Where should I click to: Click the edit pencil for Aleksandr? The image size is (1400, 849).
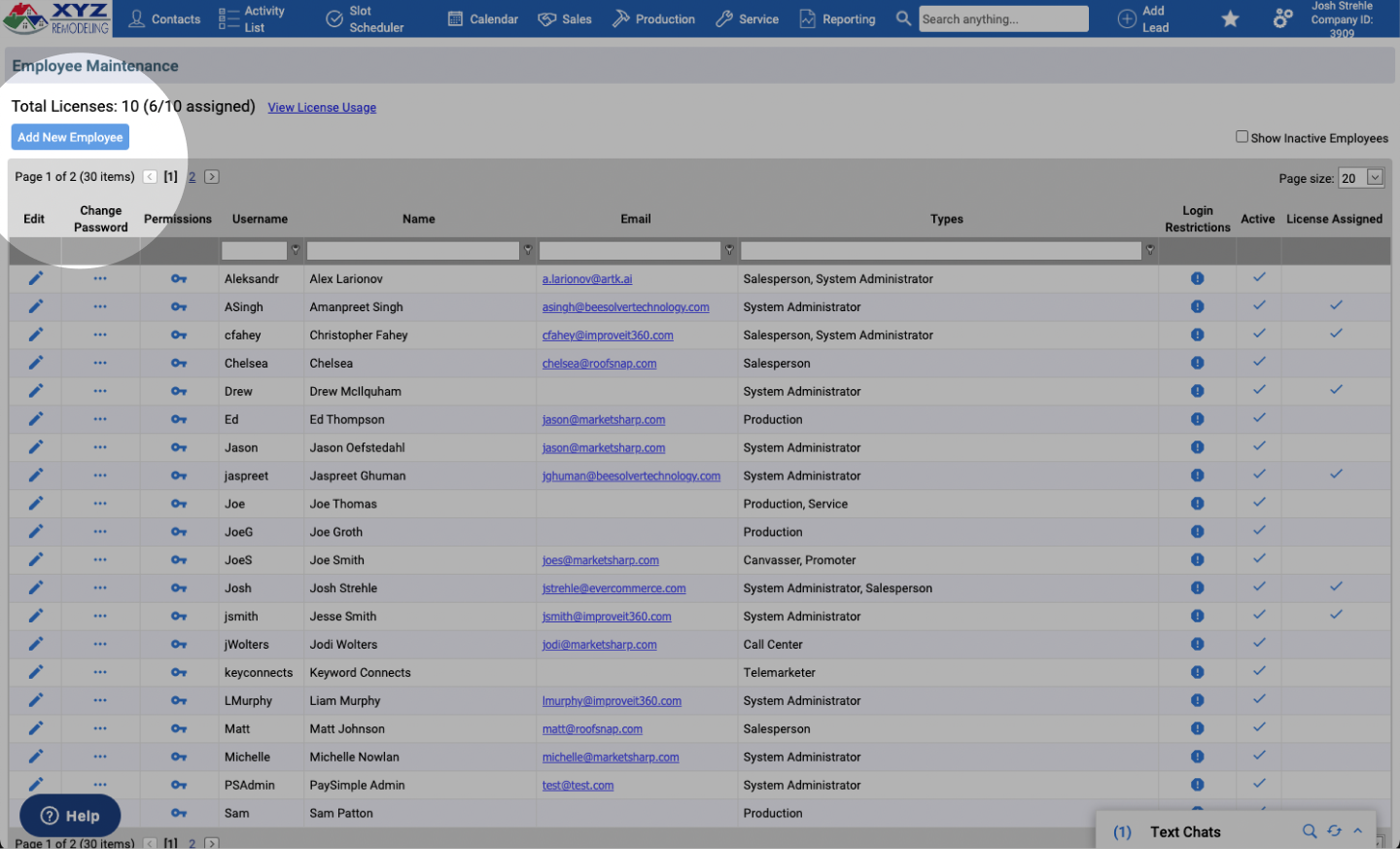(x=35, y=278)
